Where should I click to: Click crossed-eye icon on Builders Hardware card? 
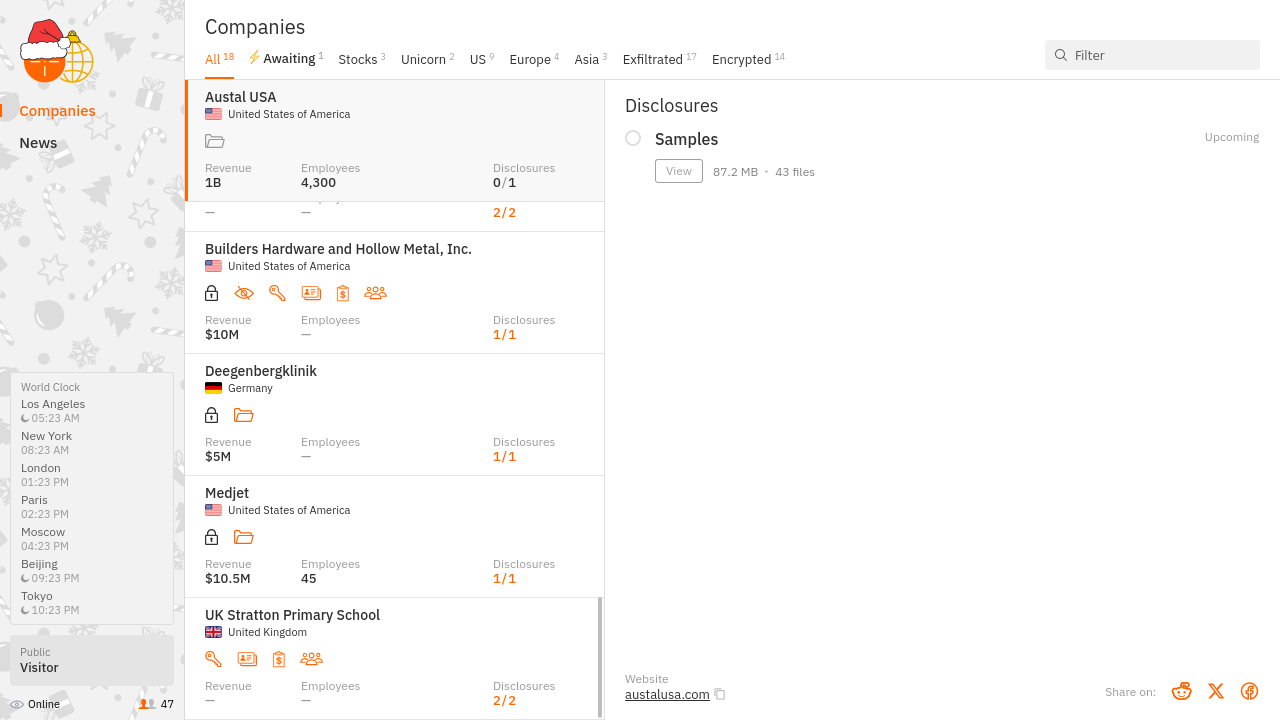coord(244,293)
